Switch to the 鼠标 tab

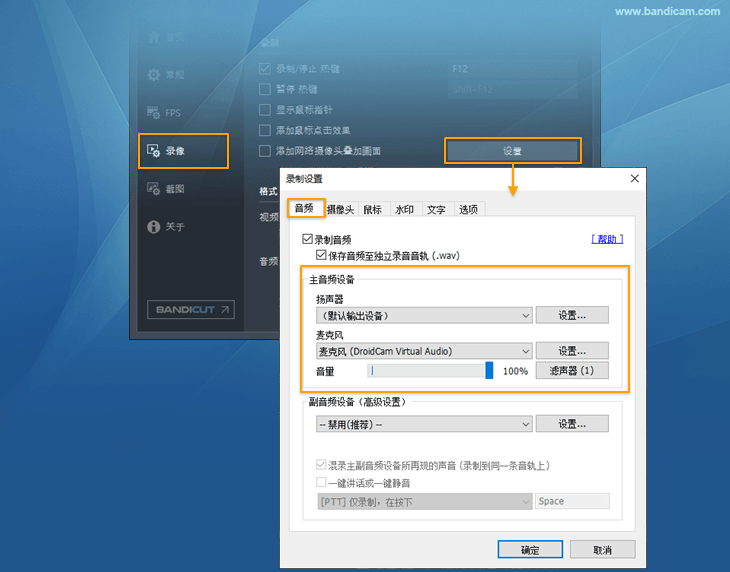(x=372, y=210)
